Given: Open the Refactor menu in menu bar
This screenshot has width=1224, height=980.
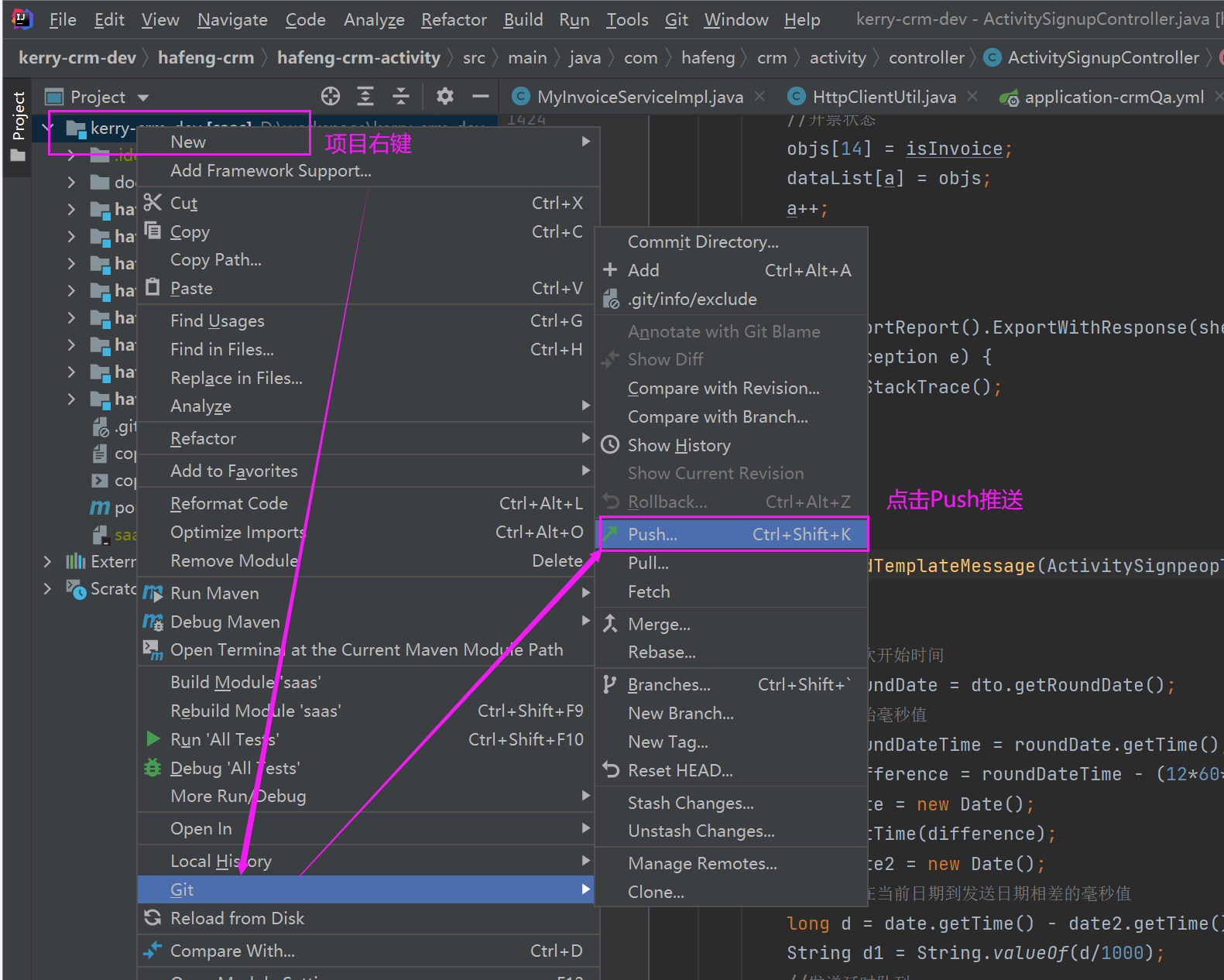Looking at the screenshot, I should pyautogui.click(x=454, y=19).
